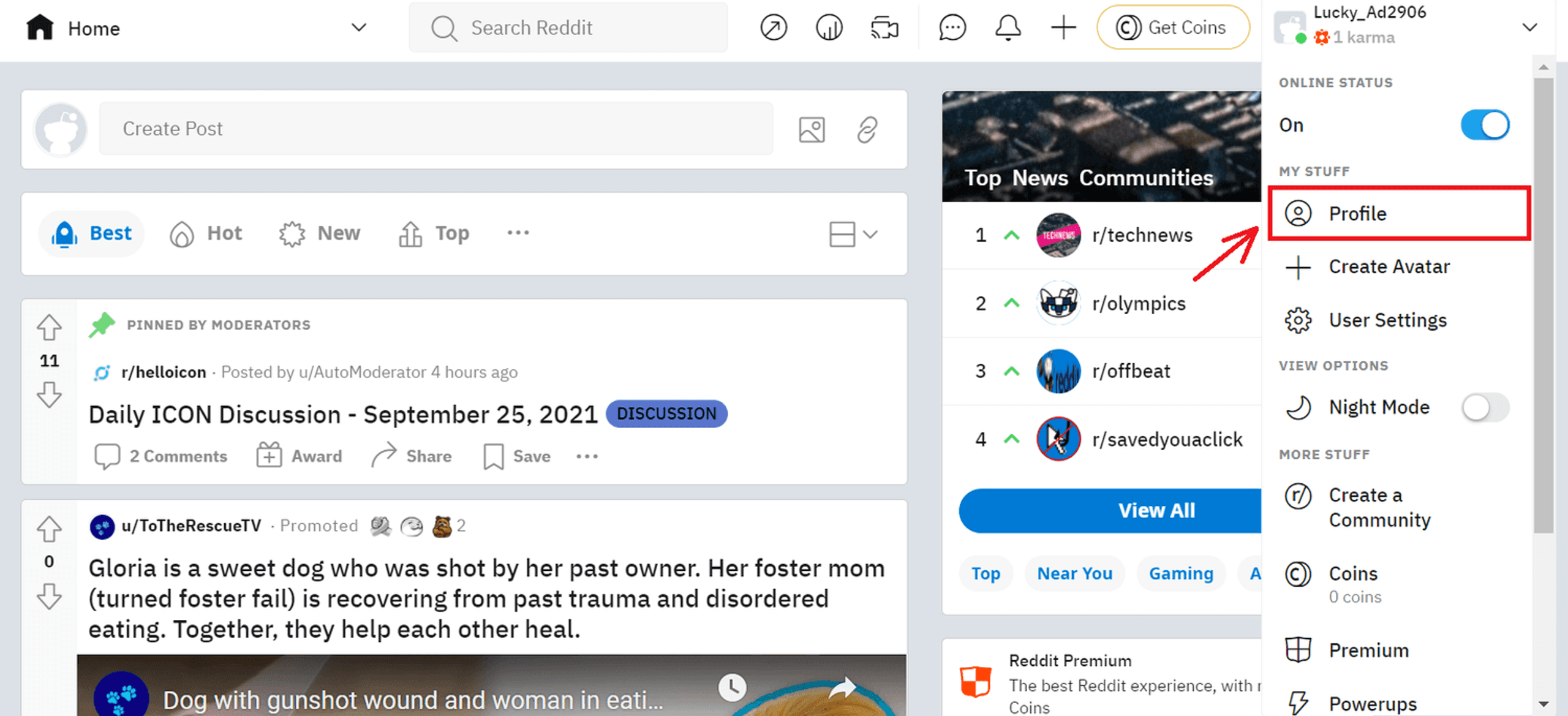
Task: Select the Gaming category chip
Action: coord(1180,574)
